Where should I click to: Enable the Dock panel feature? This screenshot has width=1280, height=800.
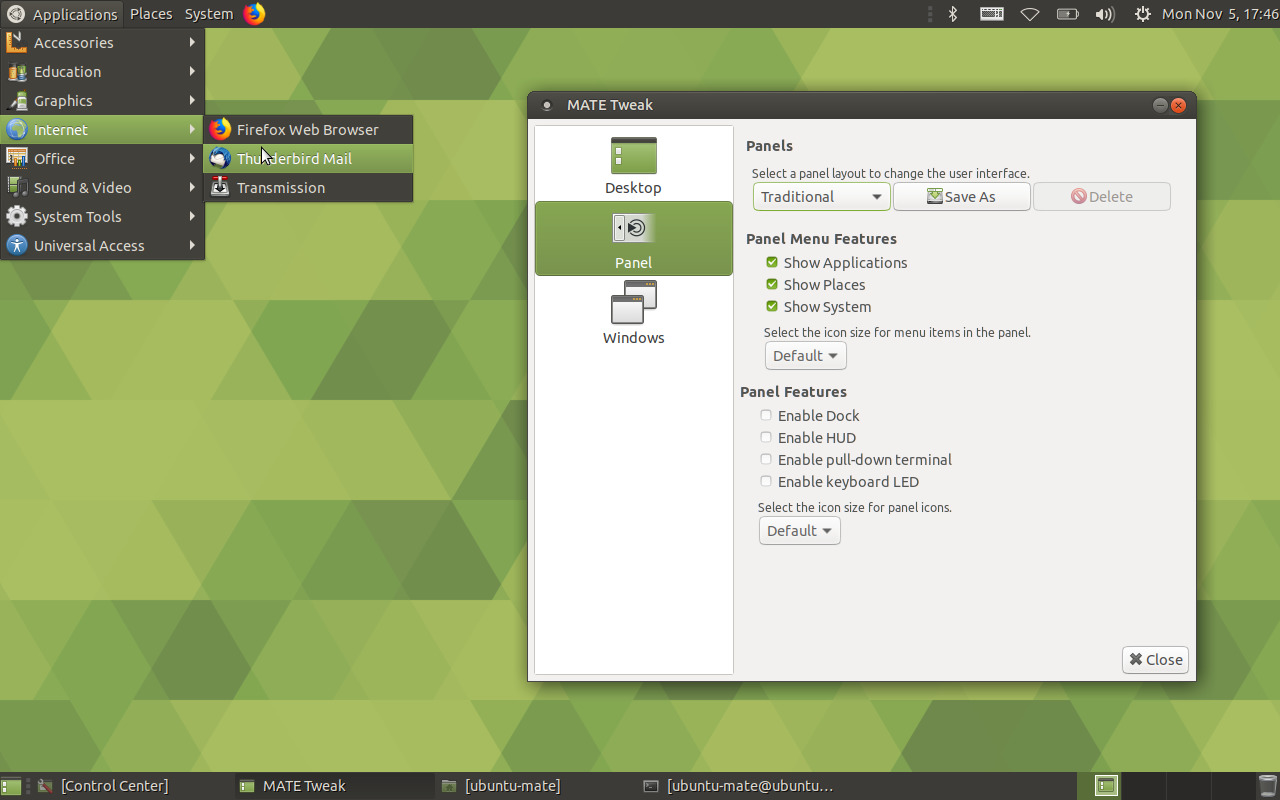coord(766,415)
